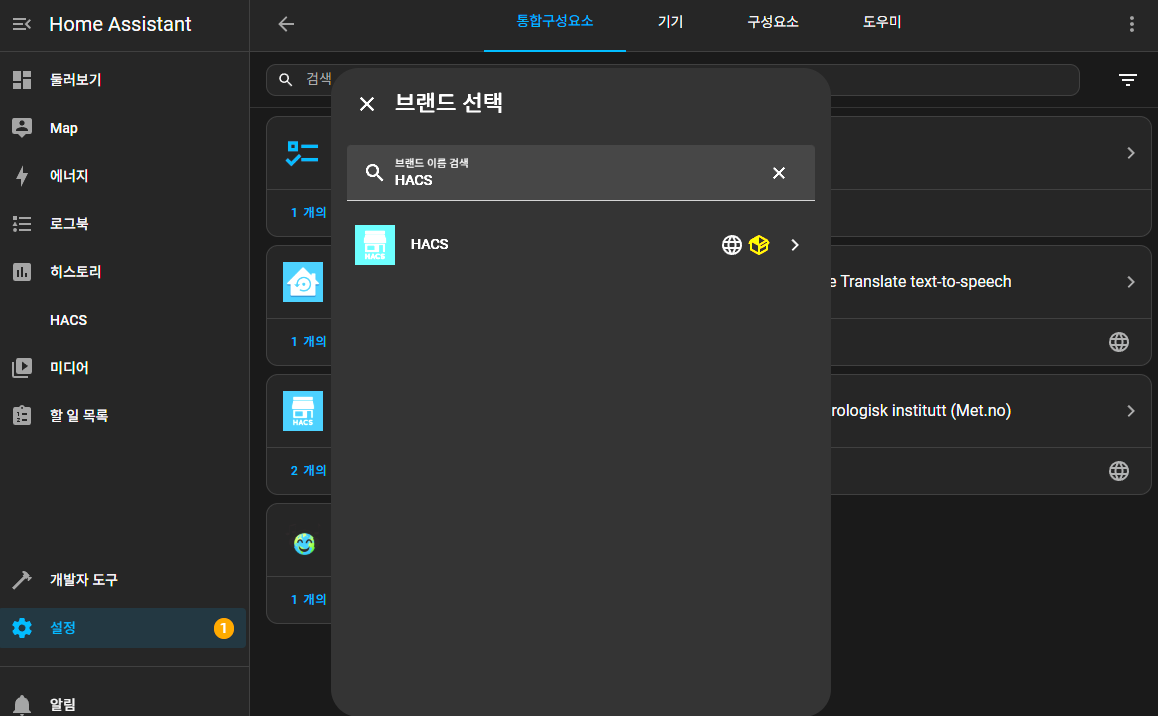Expand the HACS result chevron
This screenshot has width=1158, height=716.
(795, 245)
